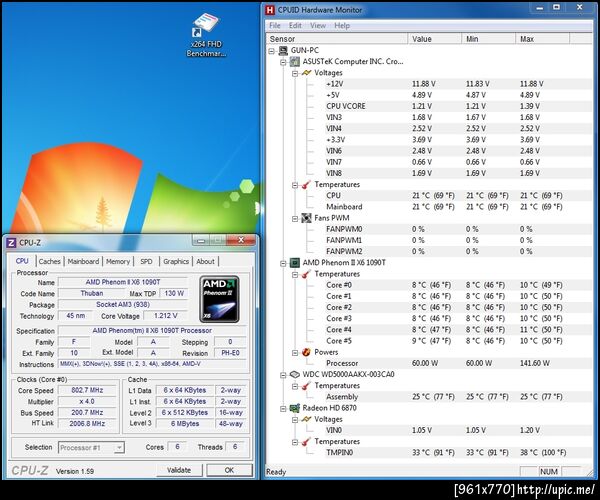Open the Processor #1 selection dropdown
The image size is (600, 500).
pos(119,447)
